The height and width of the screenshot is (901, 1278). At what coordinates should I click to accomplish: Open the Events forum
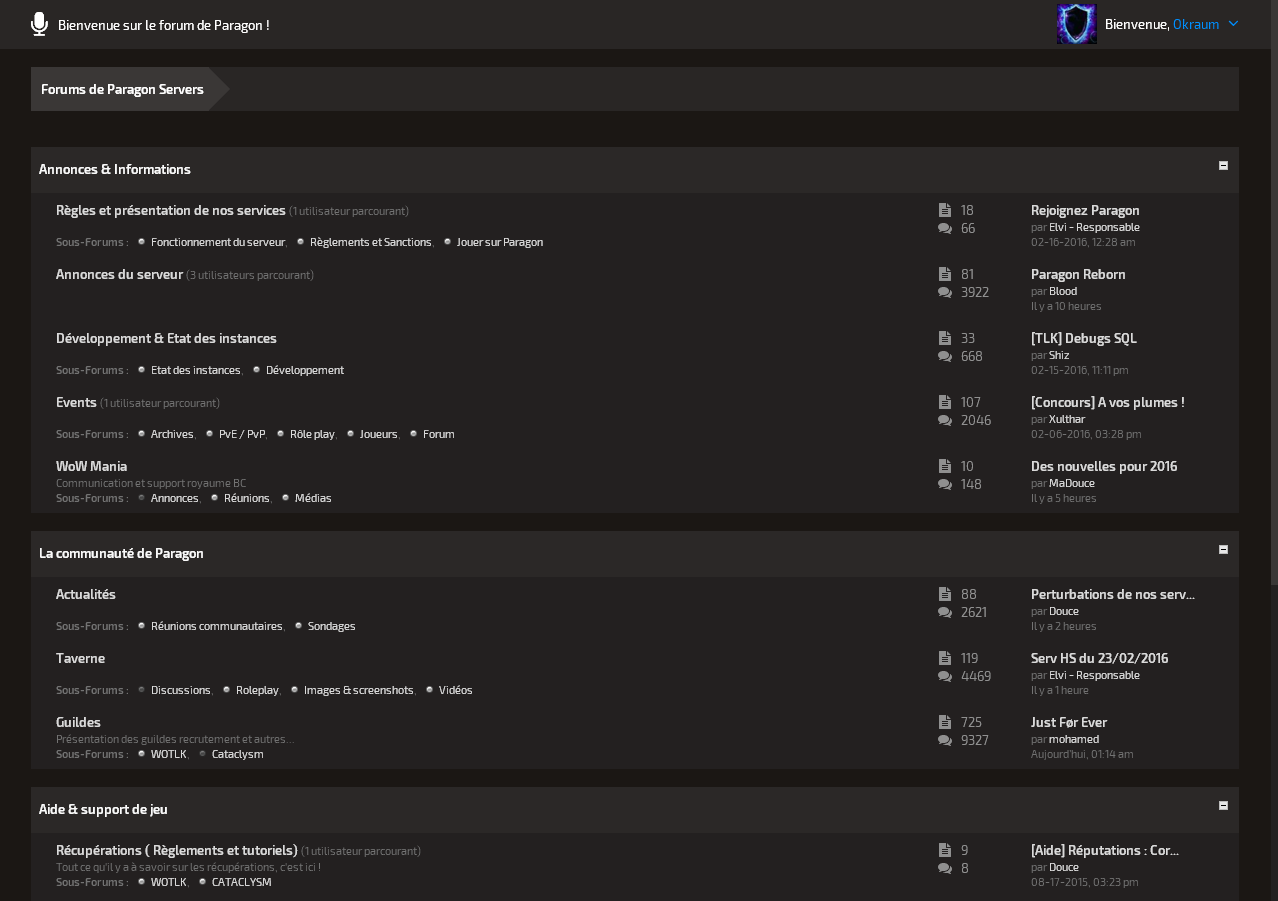76,403
